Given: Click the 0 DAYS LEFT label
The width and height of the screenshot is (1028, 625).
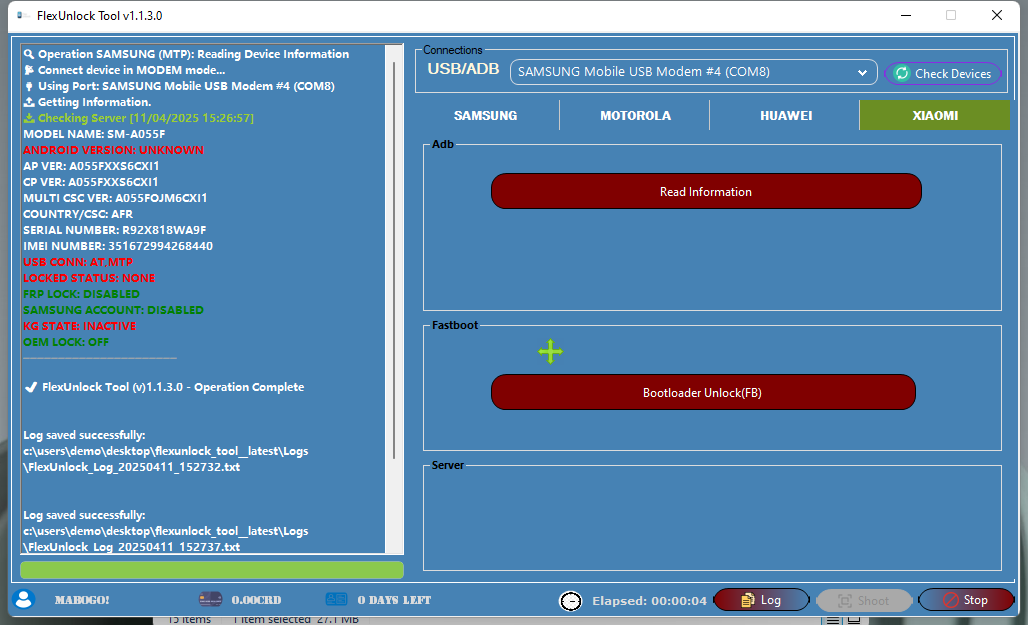Looking at the screenshot, I should (394, 600).
